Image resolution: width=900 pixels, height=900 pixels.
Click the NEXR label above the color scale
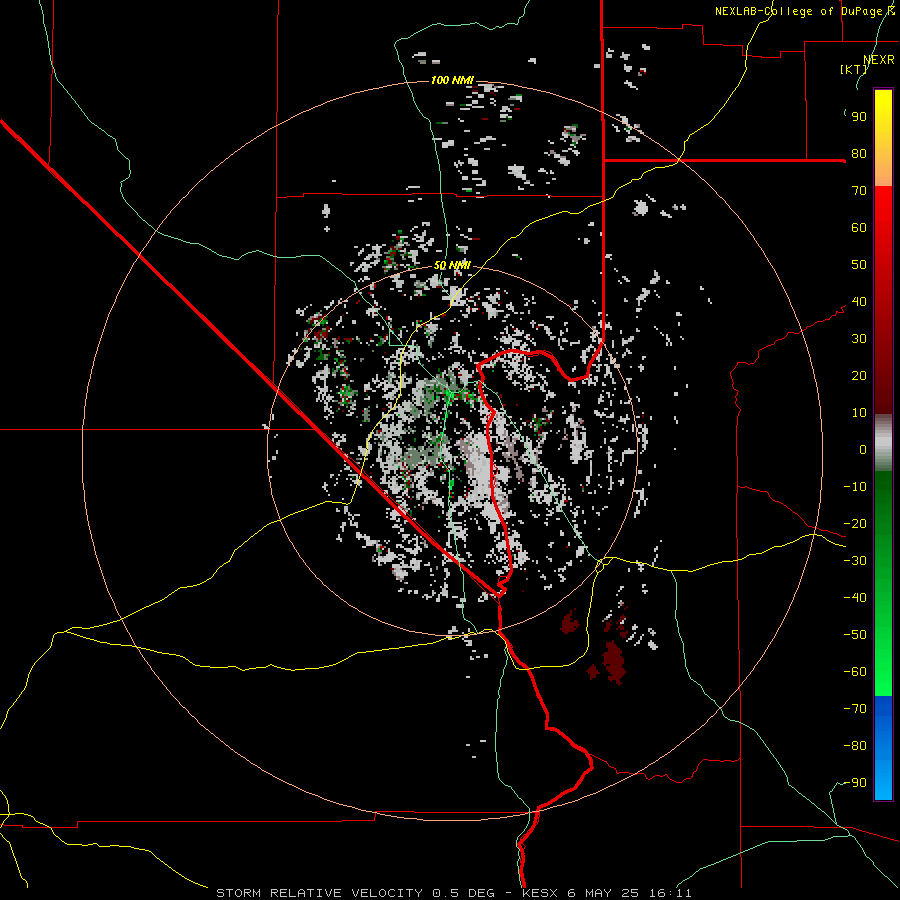[x=879, y=59]
